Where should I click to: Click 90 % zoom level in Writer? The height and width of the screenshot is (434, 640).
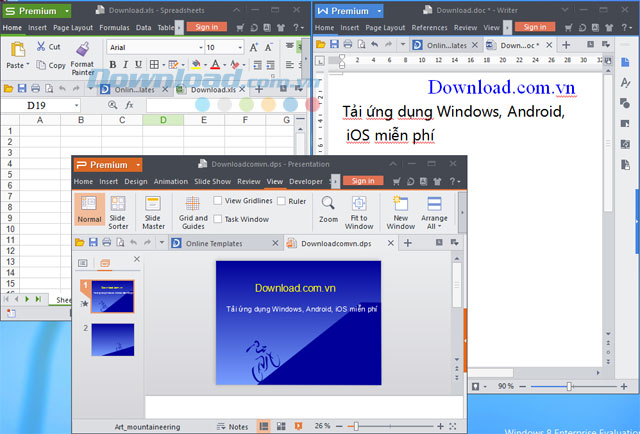(x=506, y=386)
